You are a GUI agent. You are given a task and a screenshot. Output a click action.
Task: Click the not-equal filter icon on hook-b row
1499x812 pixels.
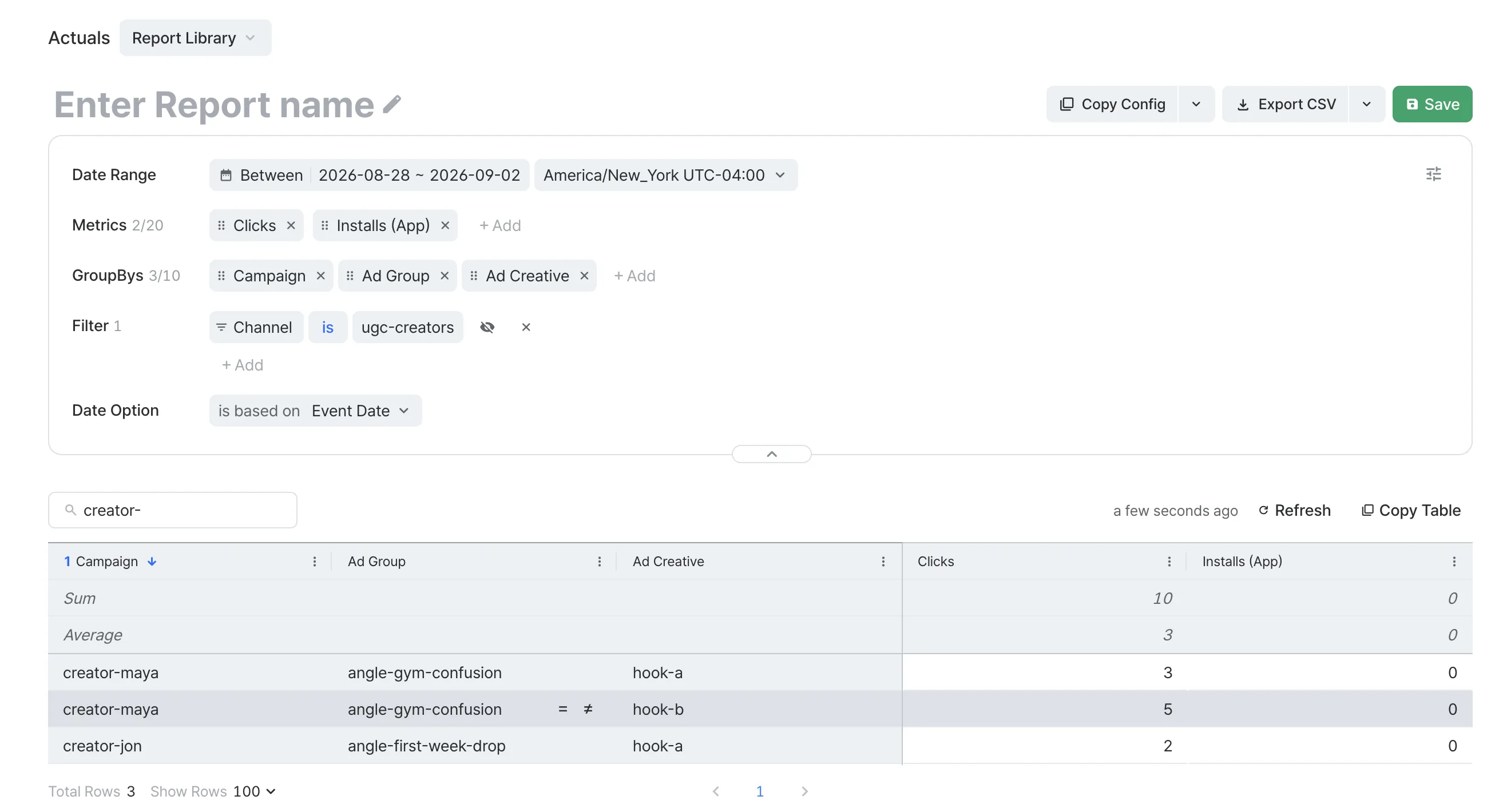click(588, 709)
